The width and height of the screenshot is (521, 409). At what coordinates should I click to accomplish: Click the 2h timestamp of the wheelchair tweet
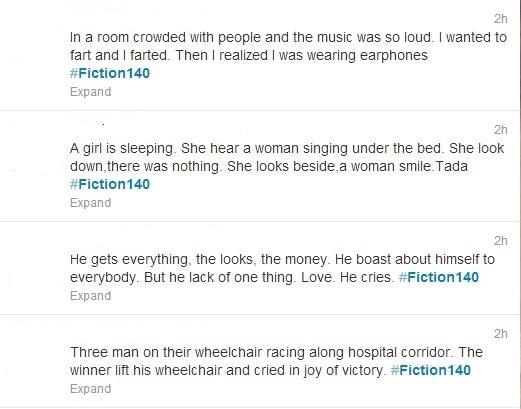tap(501, 334)
